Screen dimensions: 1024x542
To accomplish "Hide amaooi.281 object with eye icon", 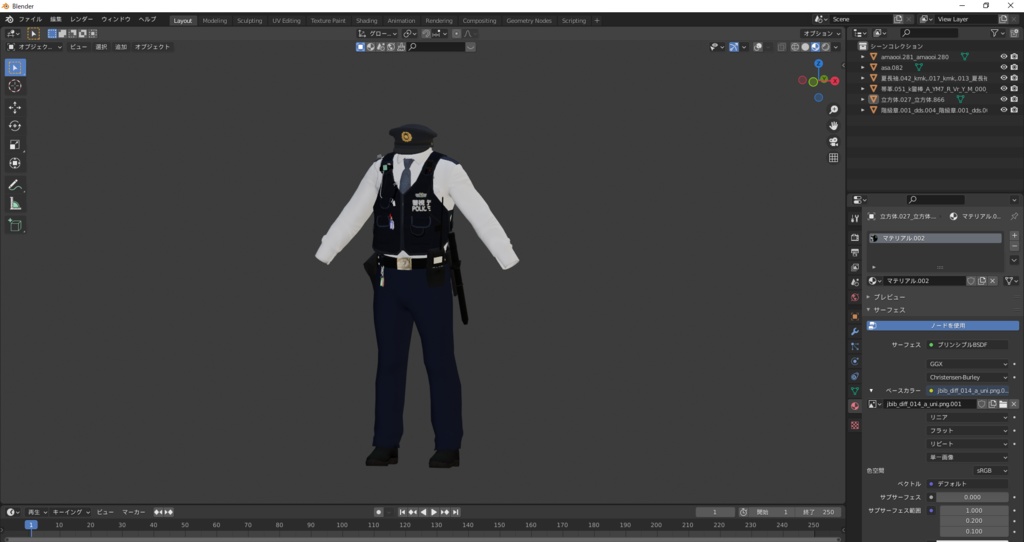I will [x=1004, y=57].
